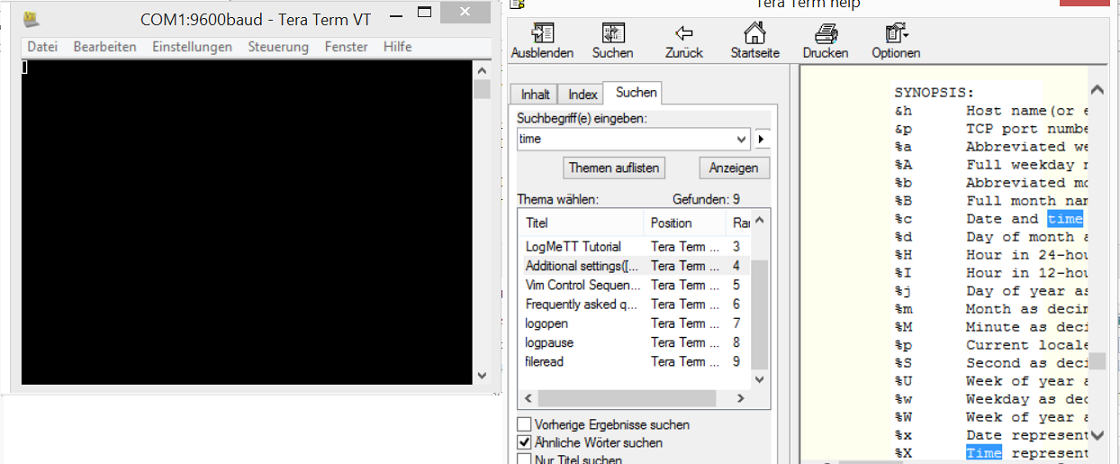Click results list scroll left arrow
The height and width of the screenshot is (464, 1120).
[529, 398]
